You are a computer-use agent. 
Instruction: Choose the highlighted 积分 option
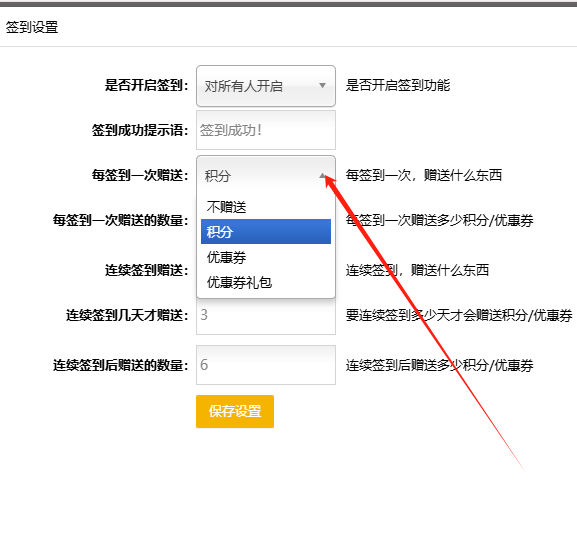point(266,232)
